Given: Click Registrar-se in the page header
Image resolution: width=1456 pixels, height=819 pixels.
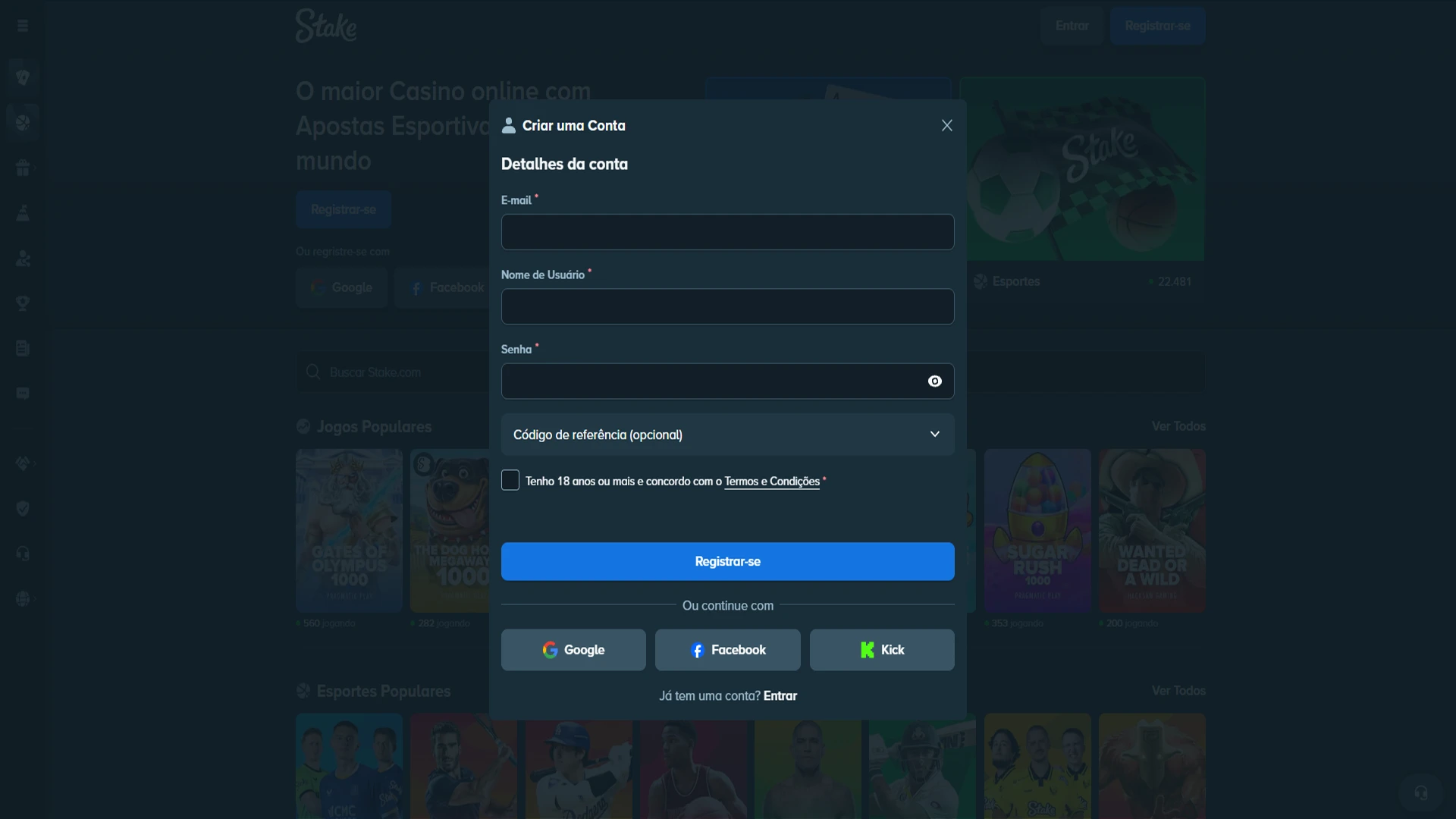Looking at the screenshot, I should pos(1157,26).
